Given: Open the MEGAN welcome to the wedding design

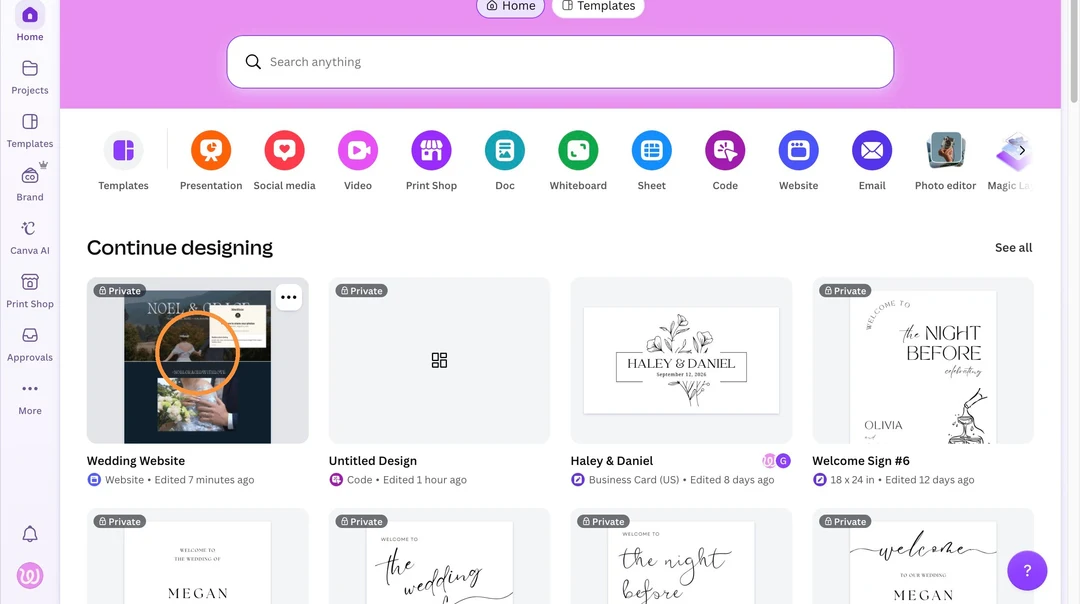Looking at the screenshot, I should pyautogui.click(x=198, y=556).
